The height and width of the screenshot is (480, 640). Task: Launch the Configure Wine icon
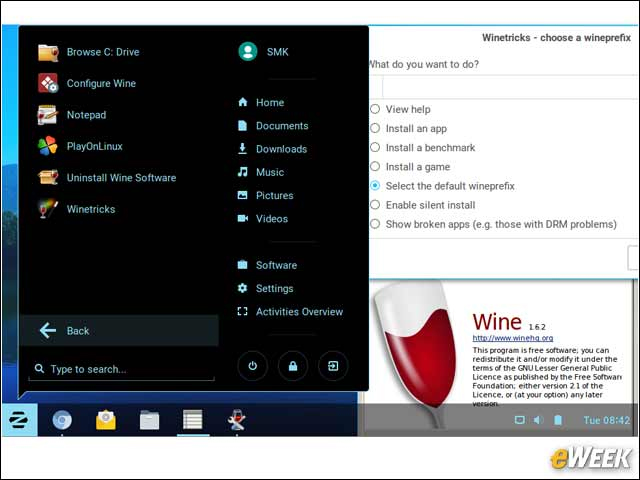pos(48,83)
